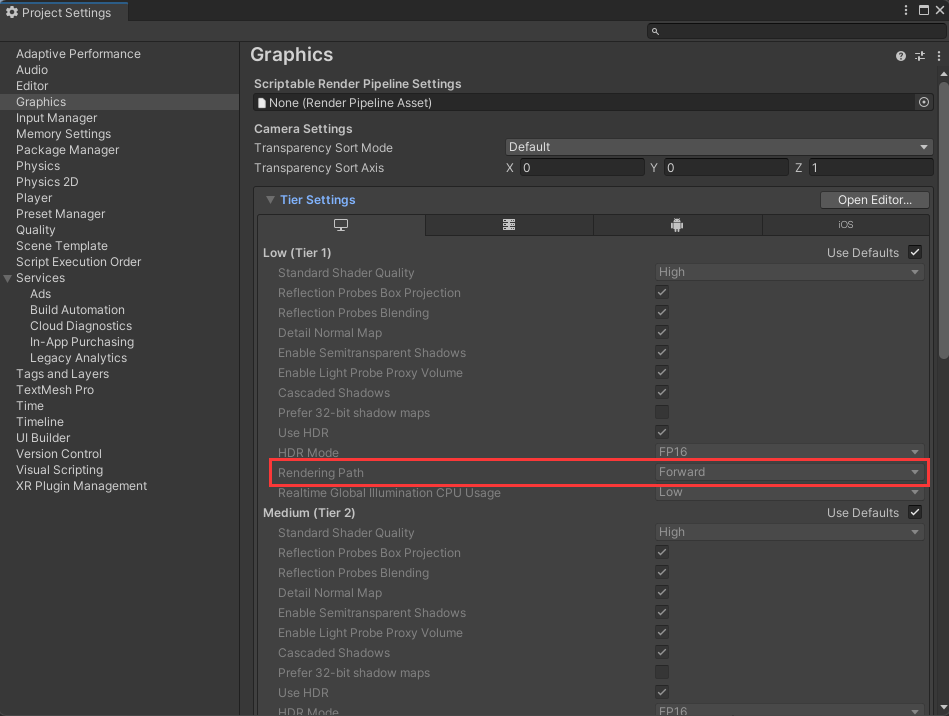Select the Android platform tab

coord(677,225)
